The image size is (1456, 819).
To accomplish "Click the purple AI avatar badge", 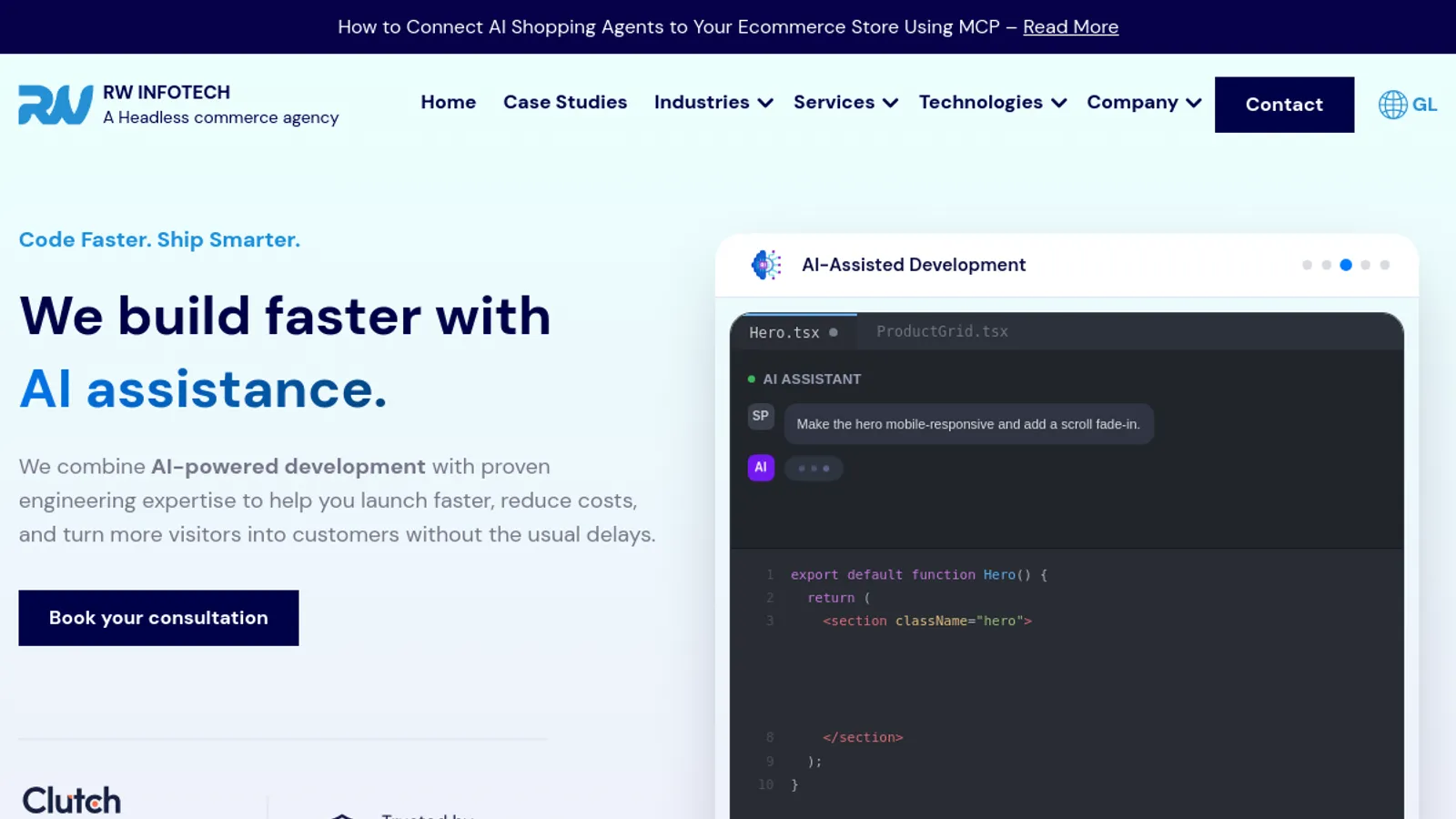I will [761, 468].
